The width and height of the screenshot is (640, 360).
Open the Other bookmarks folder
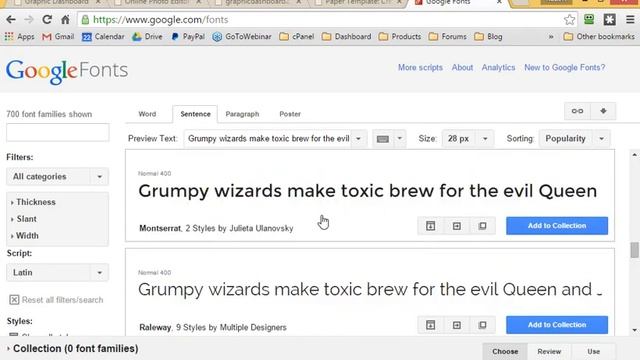pyautogui.click(x=599, y=37)
